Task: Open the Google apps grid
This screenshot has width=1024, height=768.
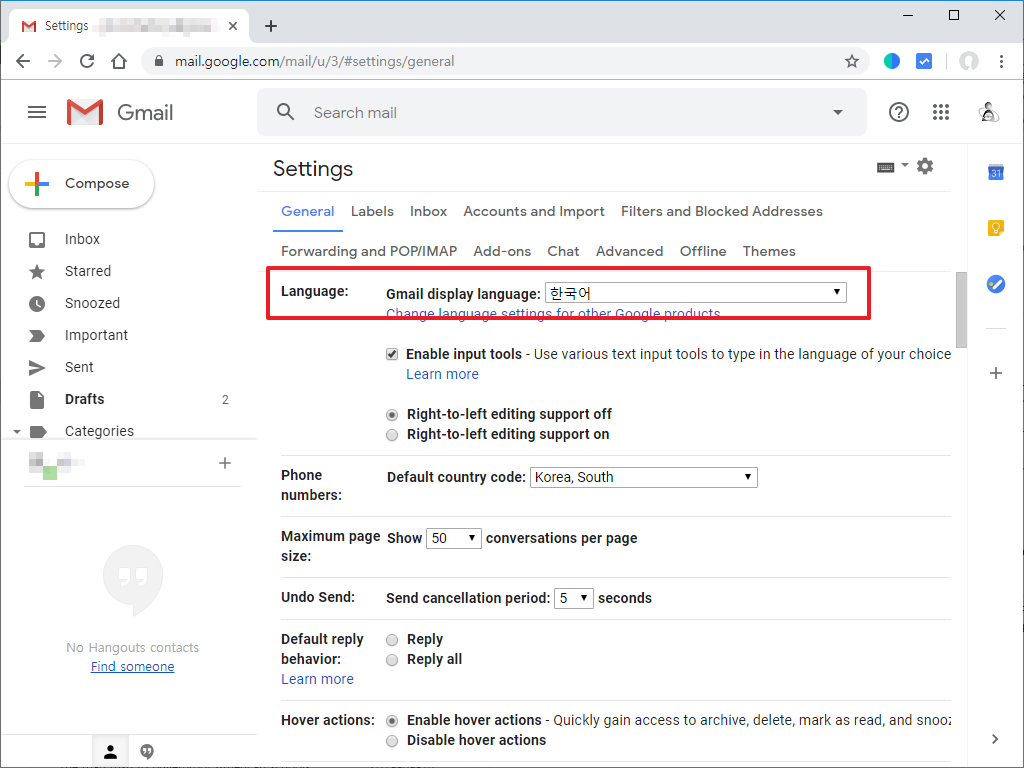Action: click(940, 112)
